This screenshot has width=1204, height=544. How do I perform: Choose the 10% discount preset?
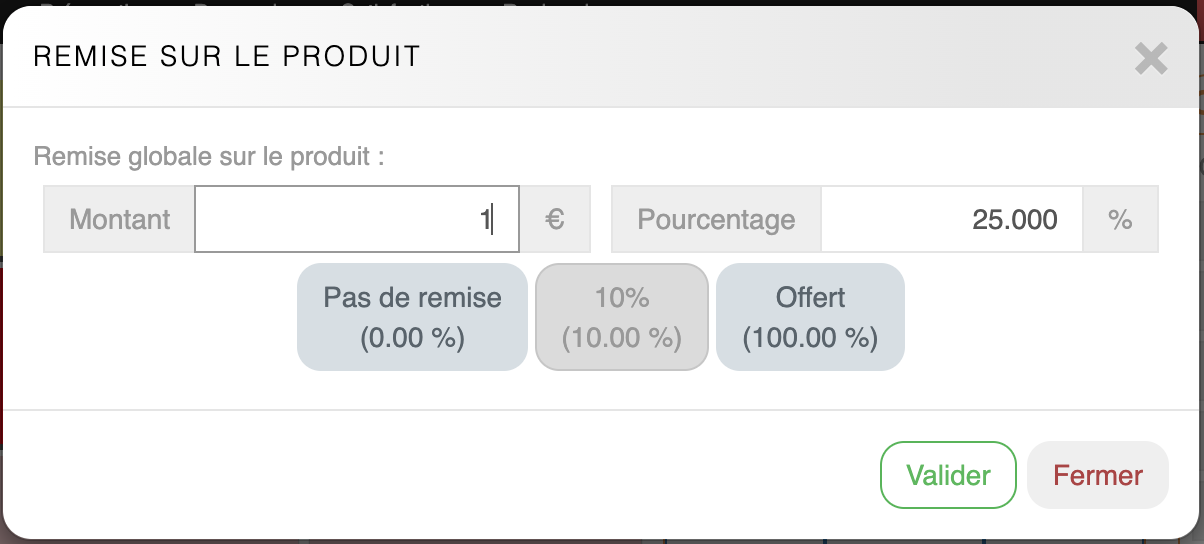pyautogui.click(x=622, y=317)
